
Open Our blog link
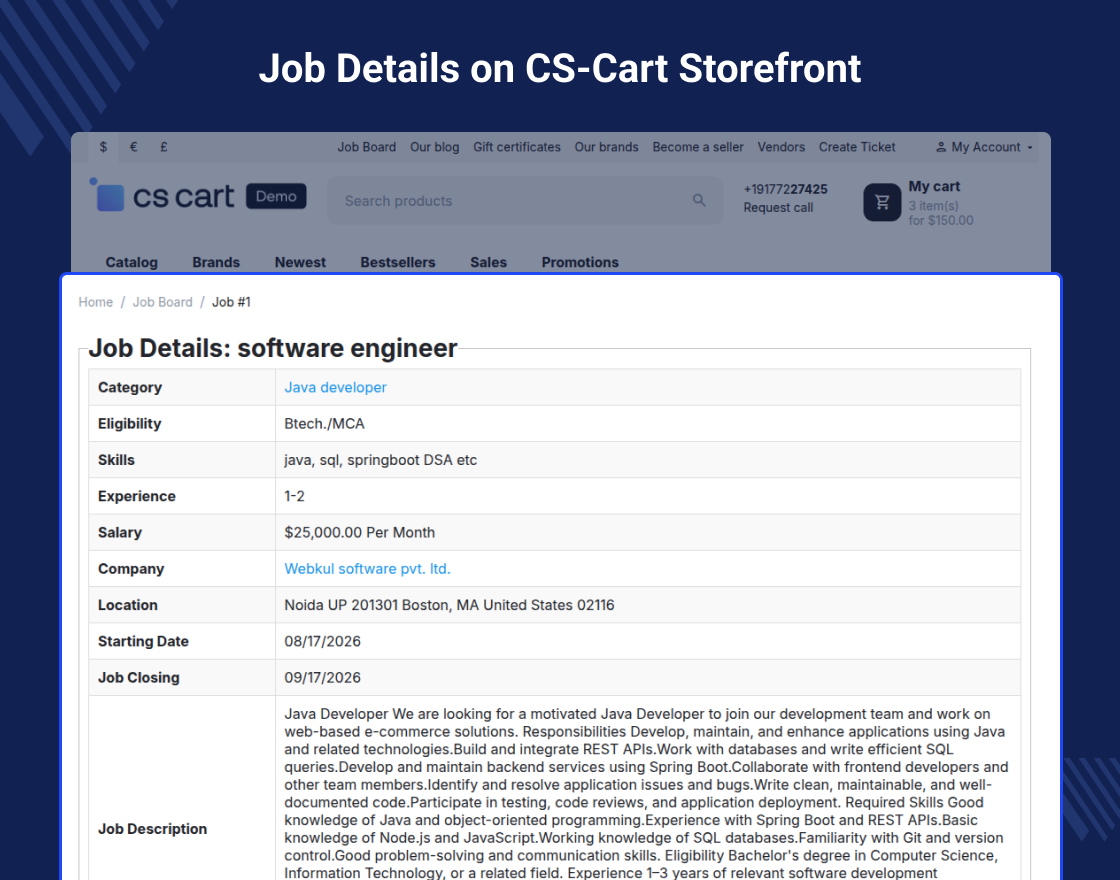point(434,147)
